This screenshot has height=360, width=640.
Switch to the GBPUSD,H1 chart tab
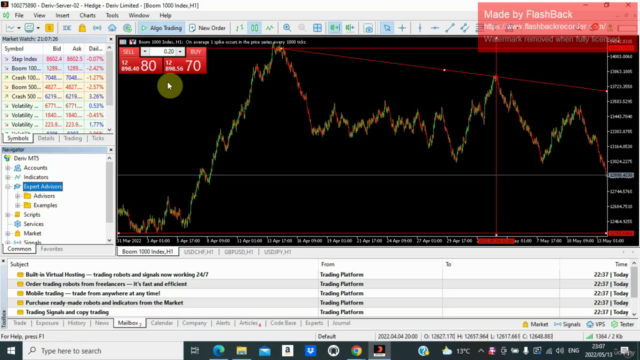239,252
